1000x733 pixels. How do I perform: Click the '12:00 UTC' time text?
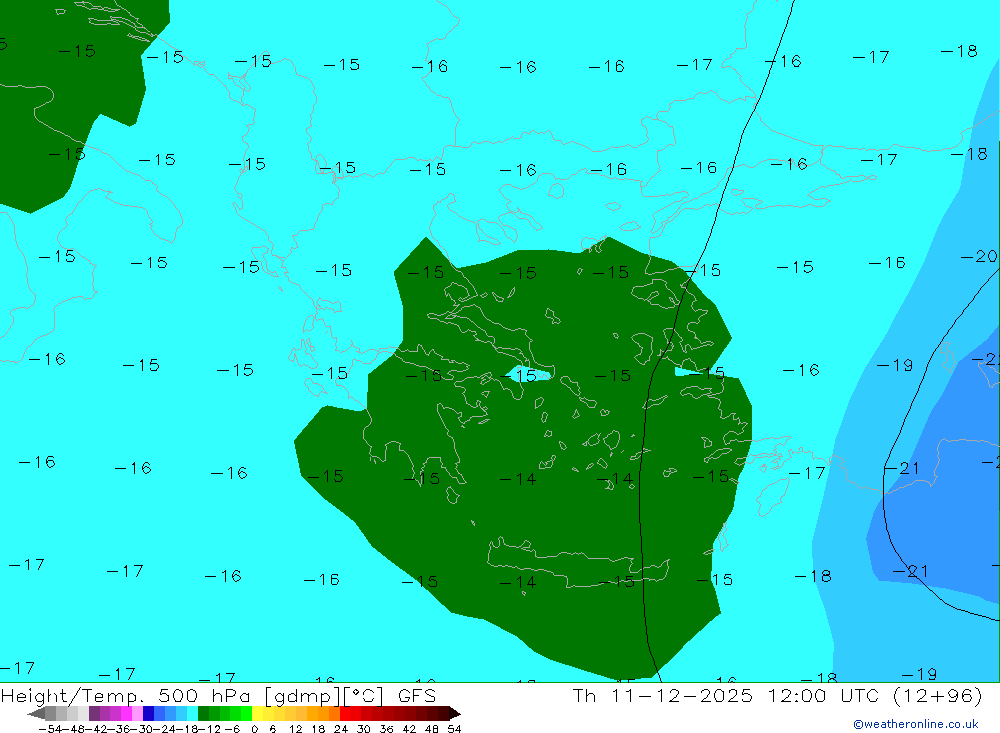point(823,695)
